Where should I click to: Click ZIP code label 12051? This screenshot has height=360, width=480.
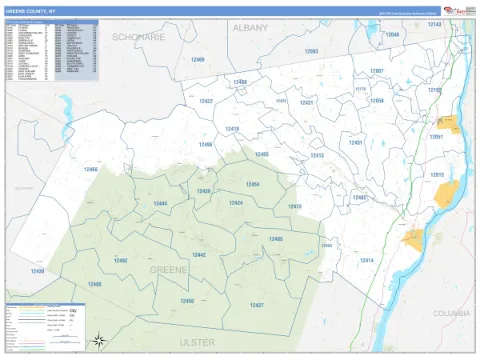point(436,137)
